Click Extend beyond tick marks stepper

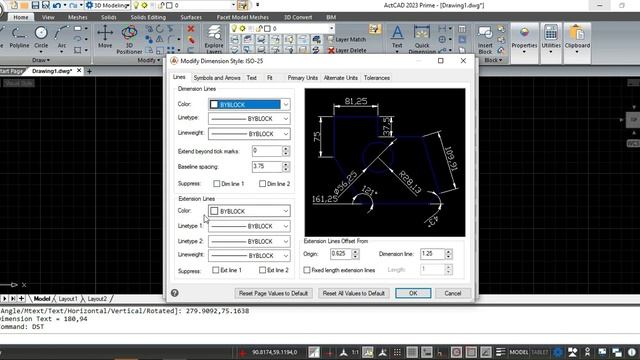(286, 151)
